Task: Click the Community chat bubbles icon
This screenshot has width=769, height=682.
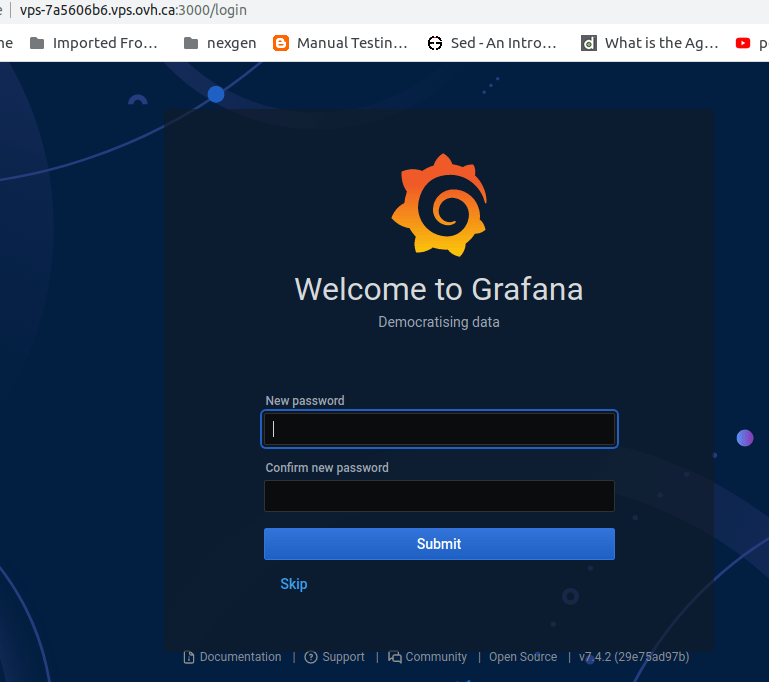Action: [395, 657]
